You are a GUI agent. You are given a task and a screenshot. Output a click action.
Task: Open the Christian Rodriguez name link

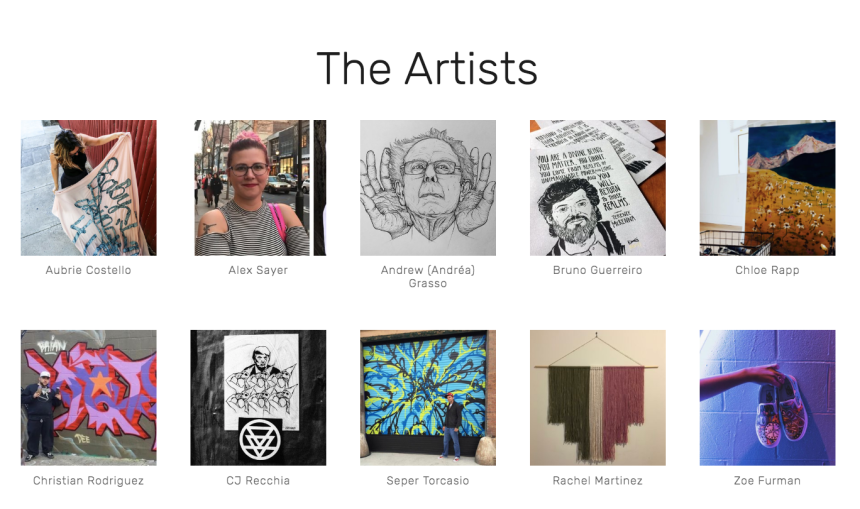88,480
